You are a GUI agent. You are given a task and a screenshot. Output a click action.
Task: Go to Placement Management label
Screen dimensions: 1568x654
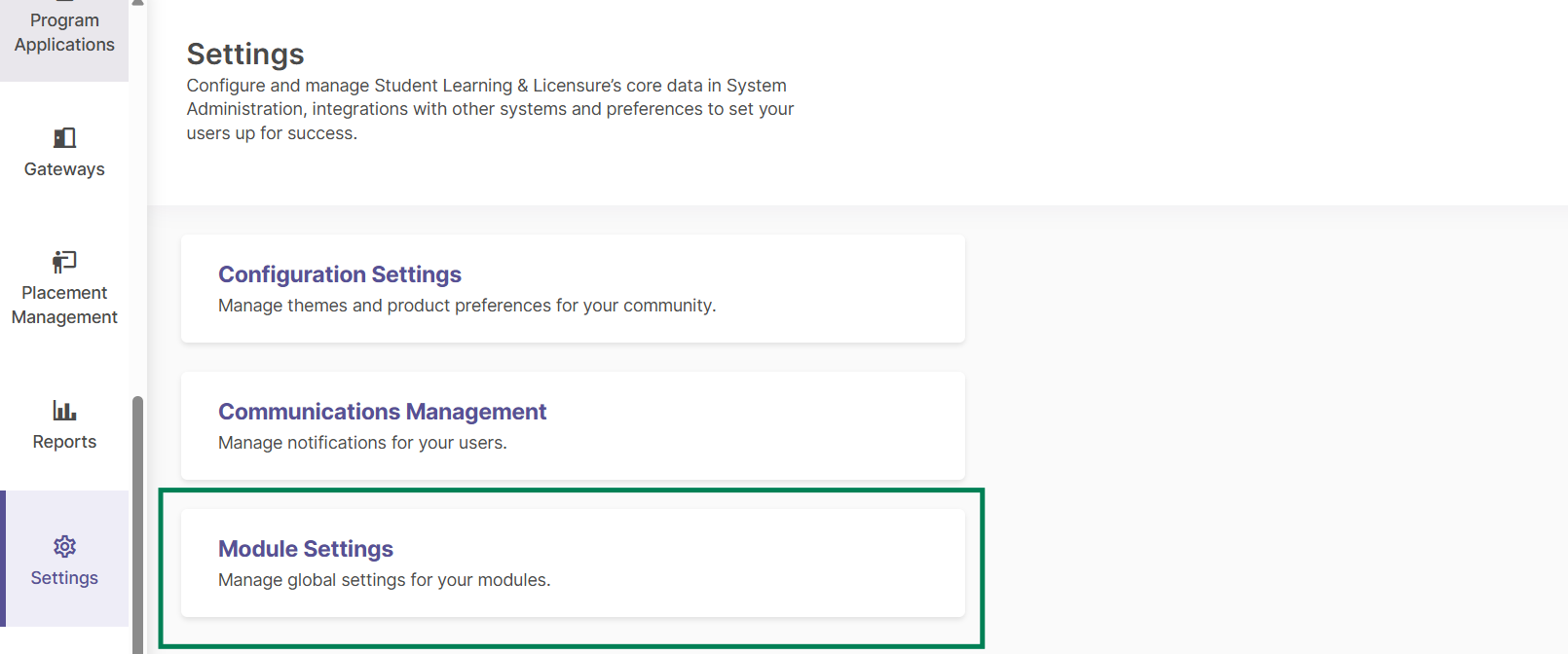[x=64, y=305]
